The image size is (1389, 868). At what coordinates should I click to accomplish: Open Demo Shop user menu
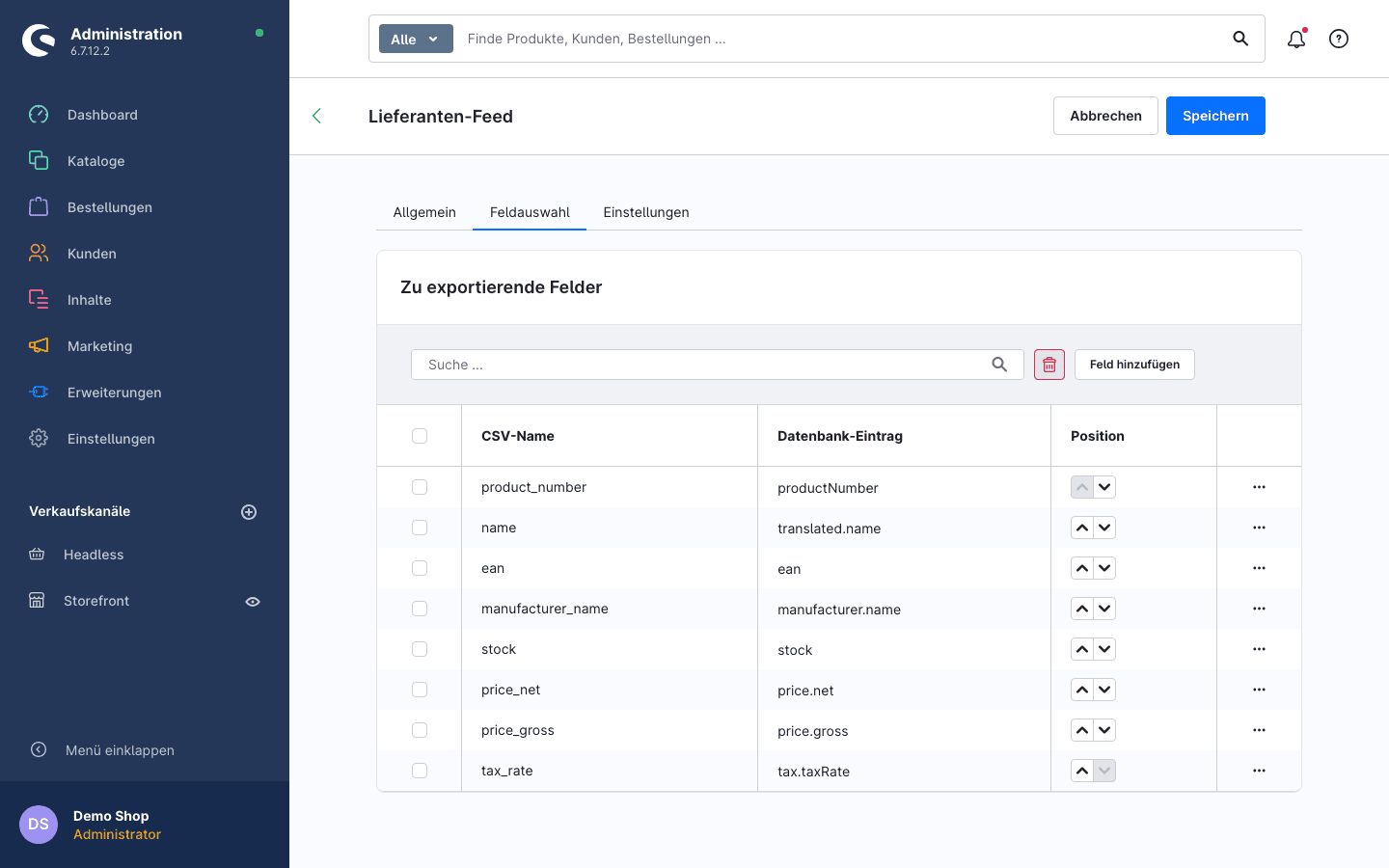point(145,825)
